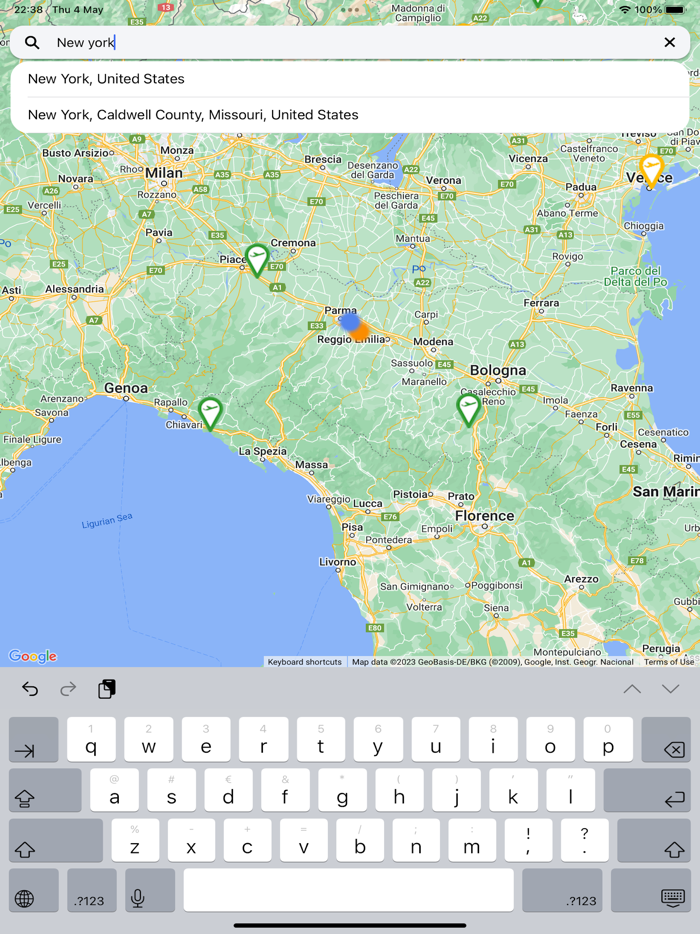Tap the p key
The height and width of the screenshot is (934, 700).
tap(608, 739)
